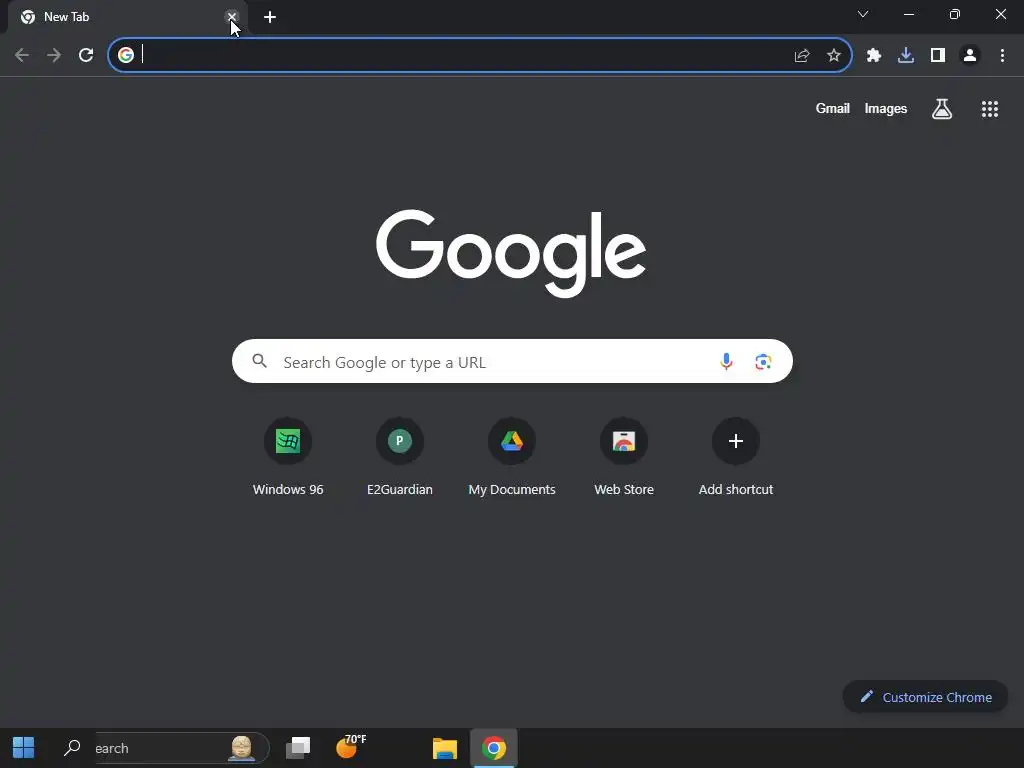Toggle the side panel icon
The width and height of the screenshot is (1024, 768).
(938, 56)
